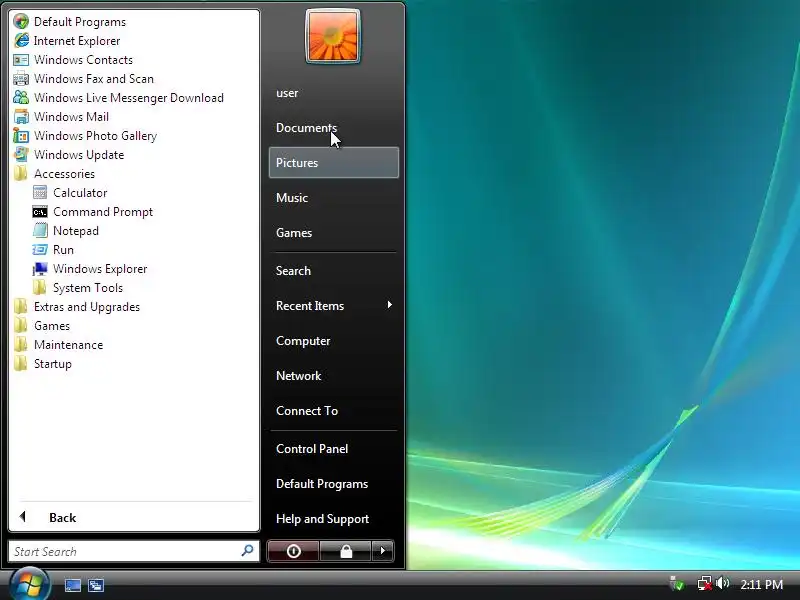This screenshot has height=600, width=800.
Task: Open the Run dialog icon
Action: click(40, 249)
